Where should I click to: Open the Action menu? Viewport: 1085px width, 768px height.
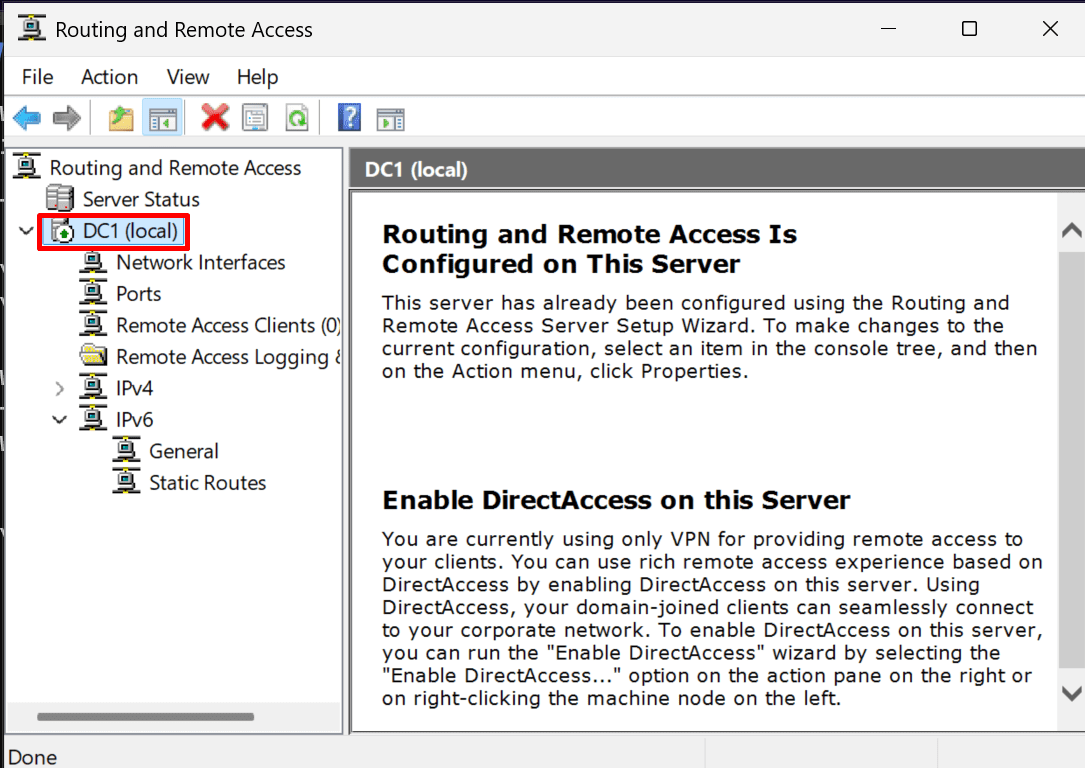pyautogui.click(x=109, y=77)
